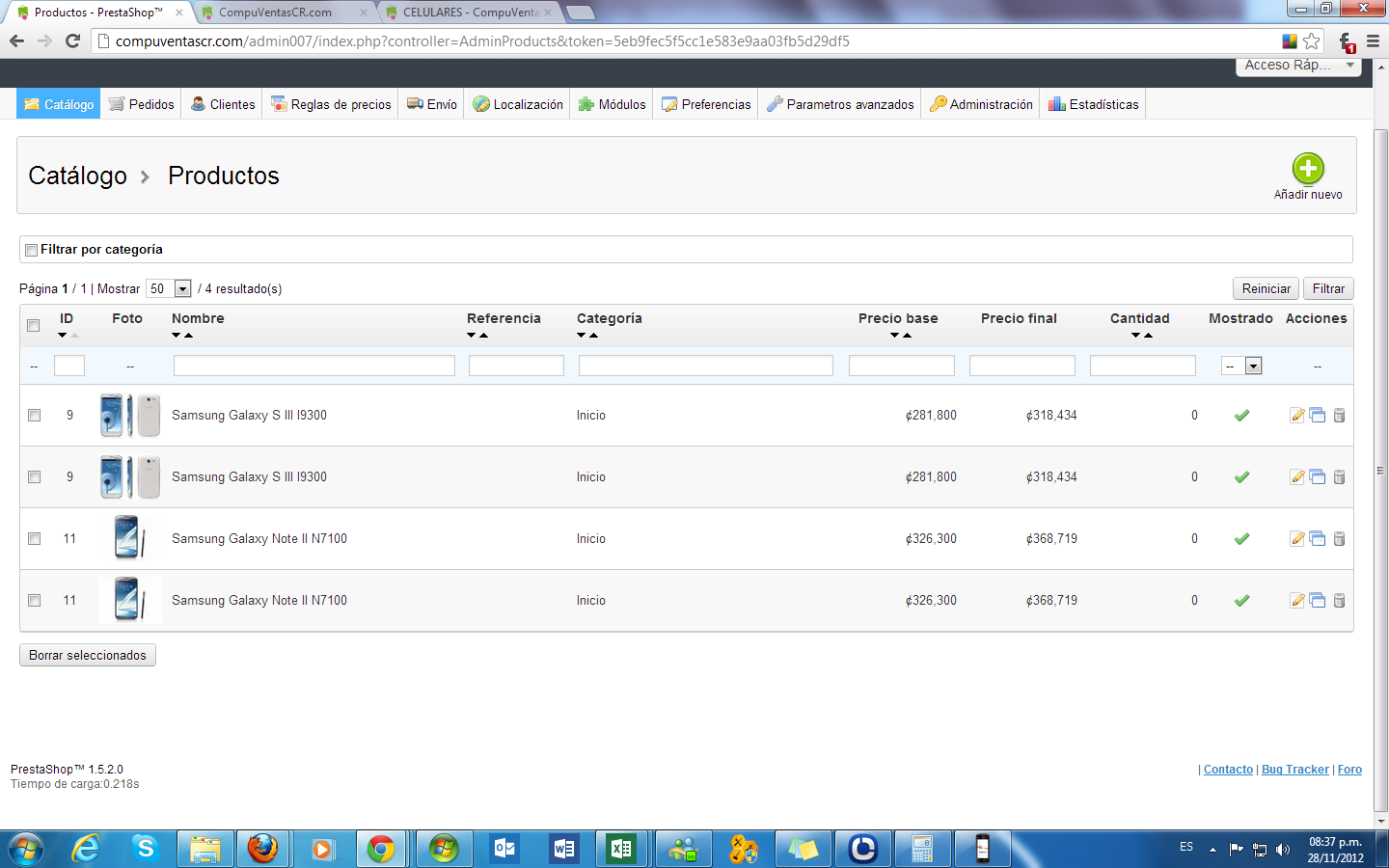The width and height of the screenshot is (1389, 868).
Task: Open Firefox from the taskbar
Action: 262,849
